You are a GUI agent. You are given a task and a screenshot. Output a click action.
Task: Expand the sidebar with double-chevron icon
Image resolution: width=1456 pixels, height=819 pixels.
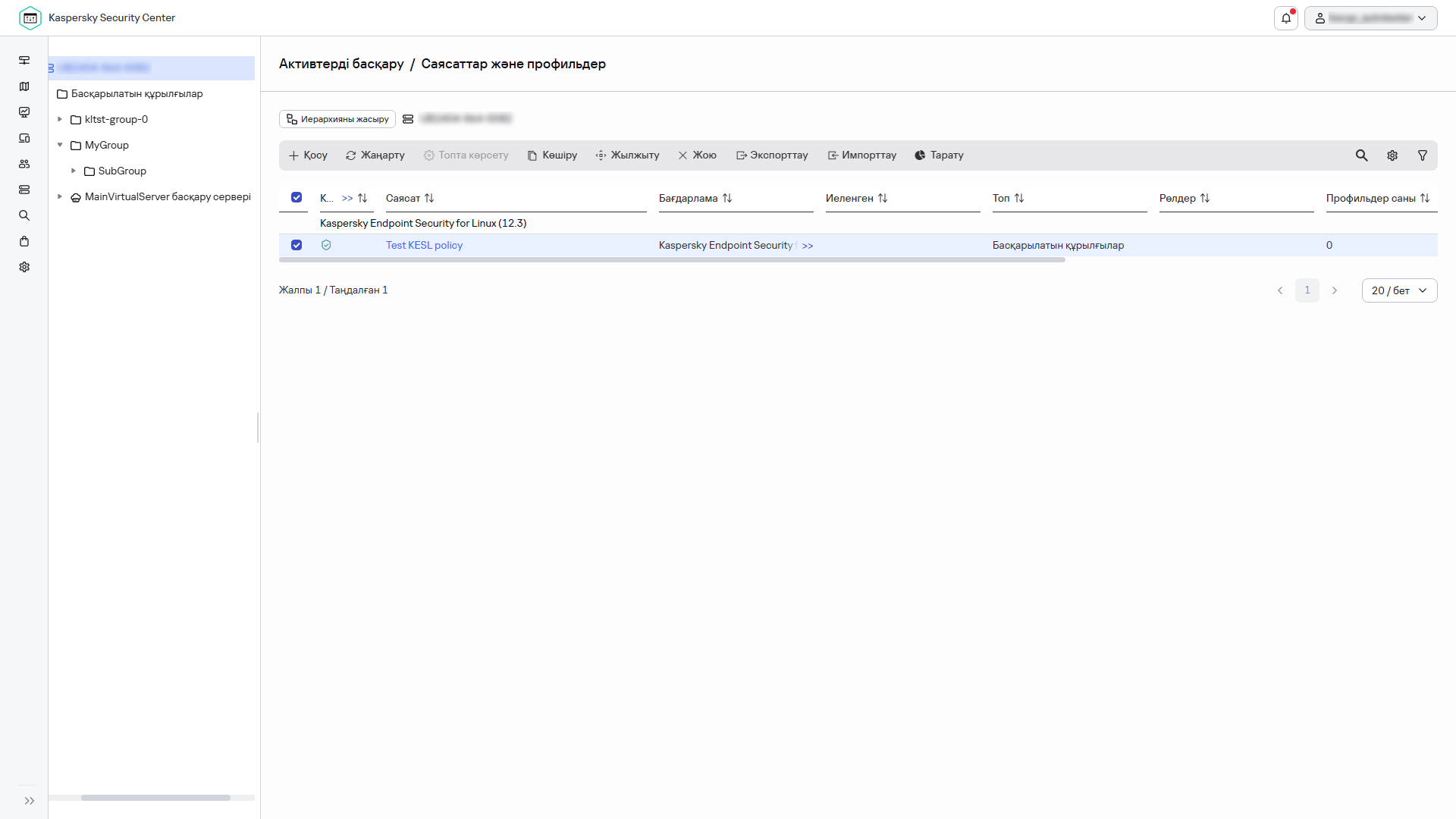pos(30,801)
